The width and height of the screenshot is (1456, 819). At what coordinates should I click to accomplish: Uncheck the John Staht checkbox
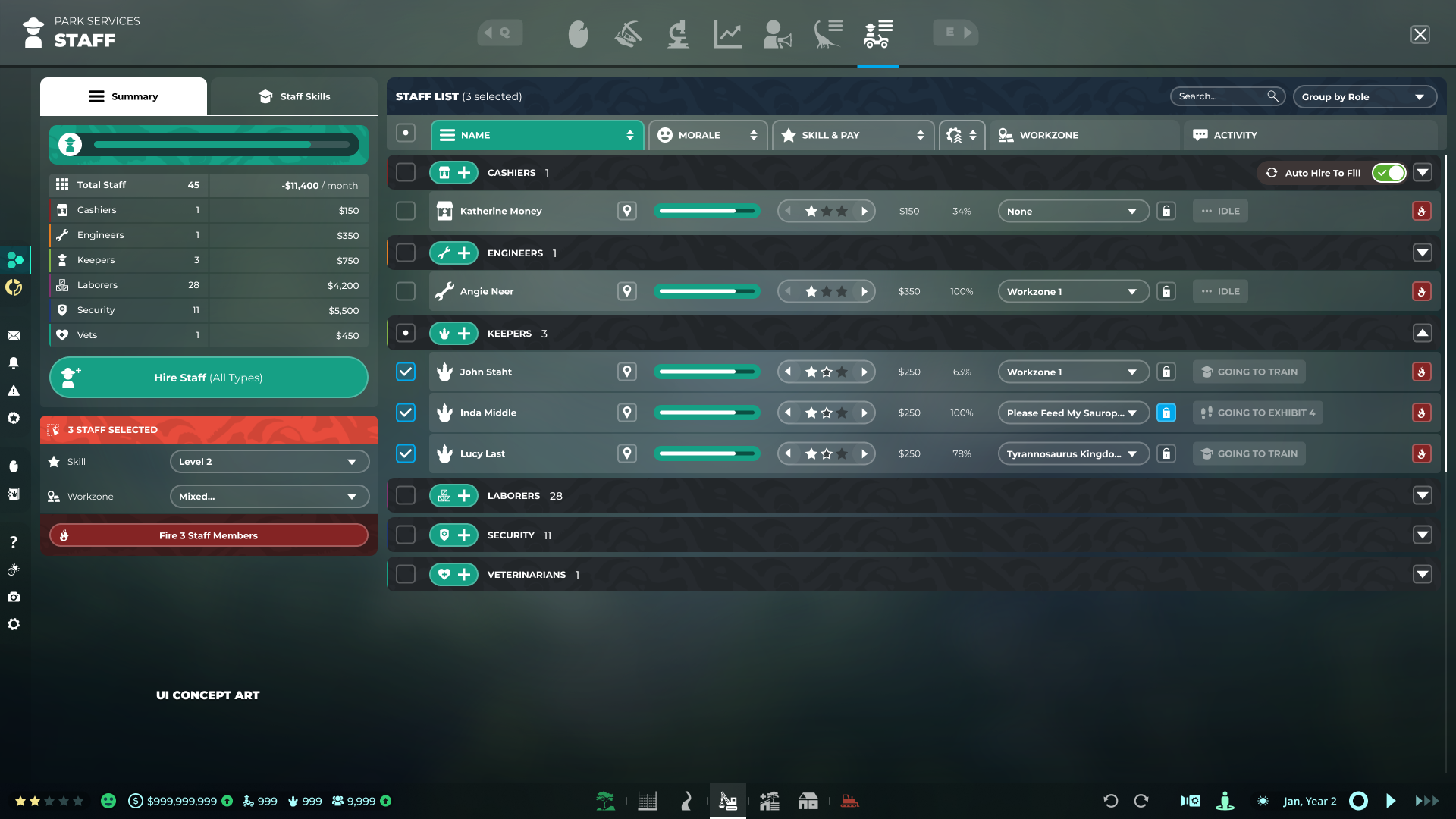(406, 372)
